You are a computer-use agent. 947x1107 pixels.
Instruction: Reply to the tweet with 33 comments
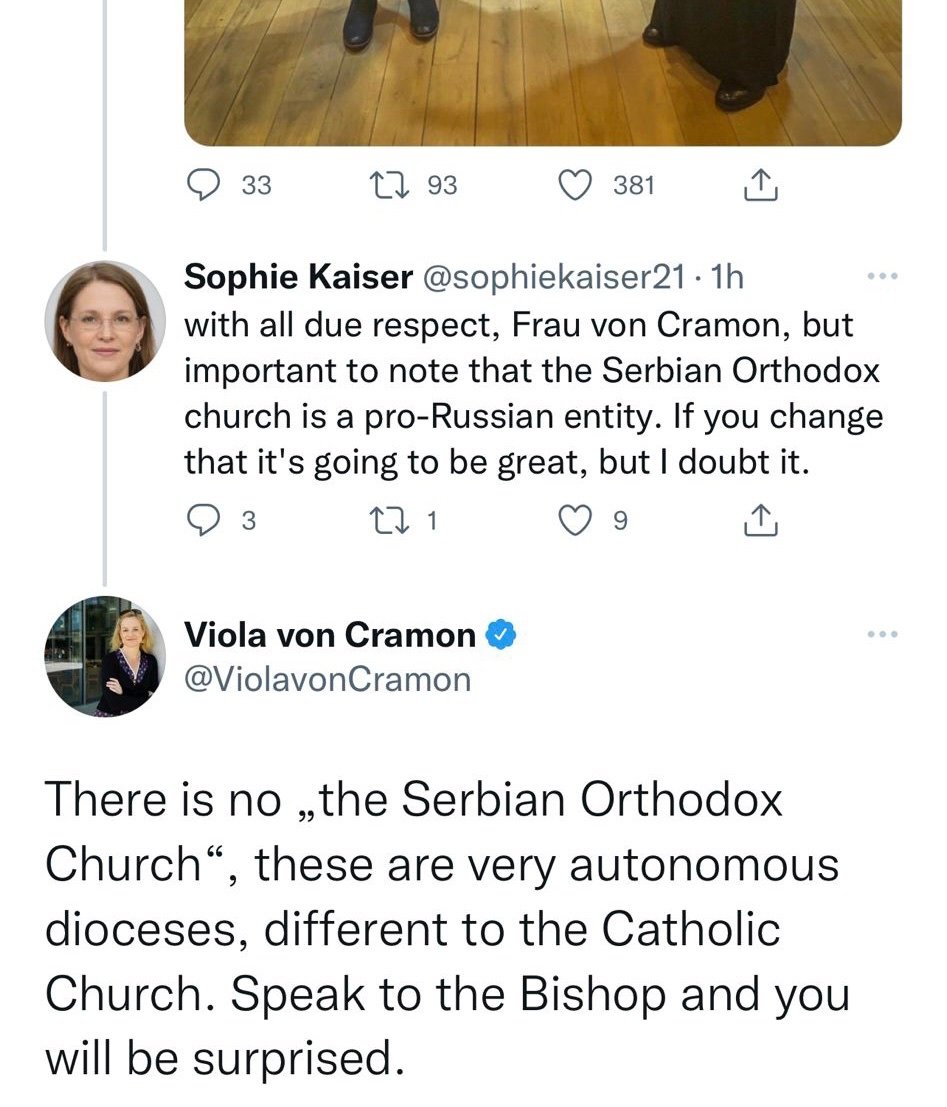coord(203,186)
